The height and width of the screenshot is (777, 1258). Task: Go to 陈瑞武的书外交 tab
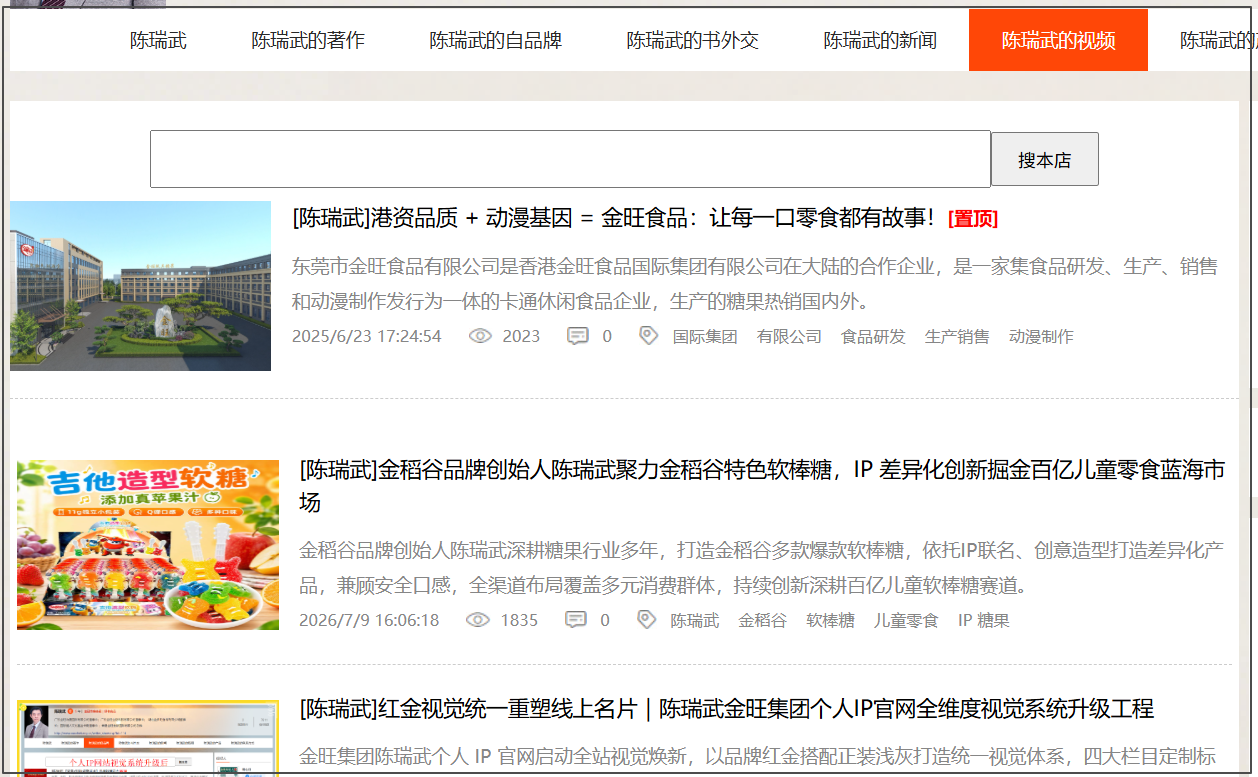point(693,40)
